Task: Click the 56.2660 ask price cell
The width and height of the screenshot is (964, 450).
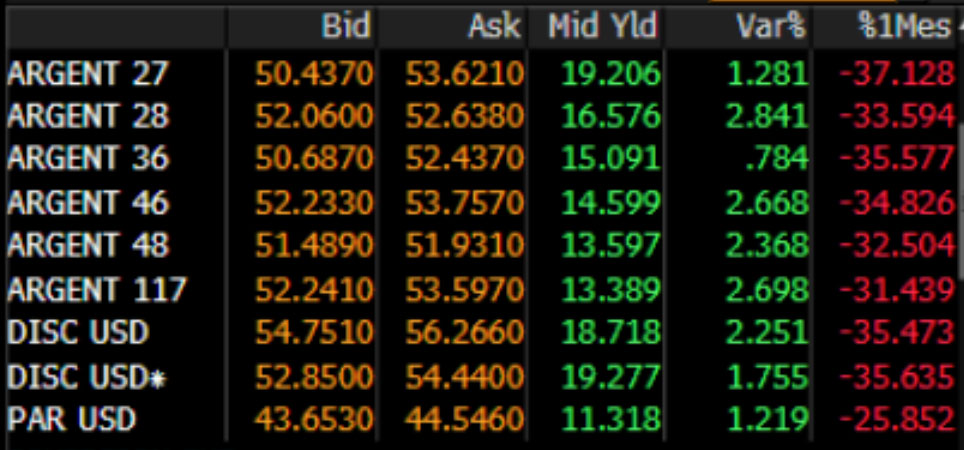Action: pos(465,332)
